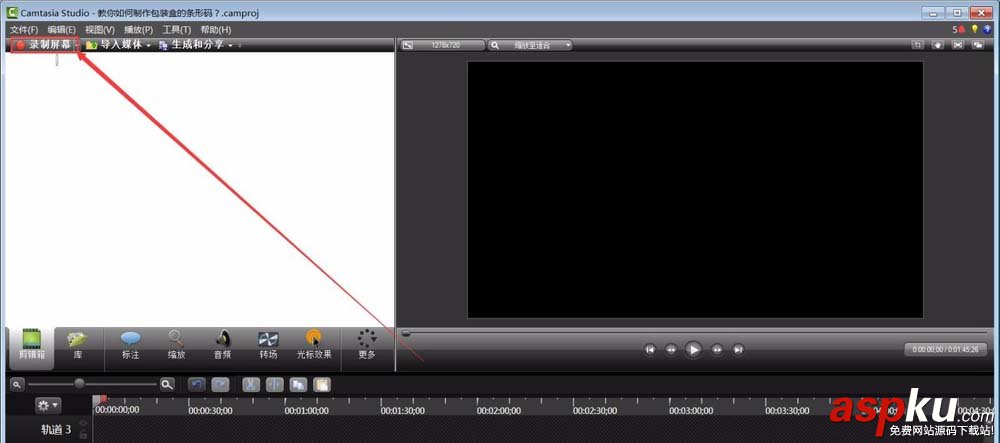Viewport: 1000px width, 443px height.
Task: Open the timeline settings gear dropdown
Action: [48, 405]
